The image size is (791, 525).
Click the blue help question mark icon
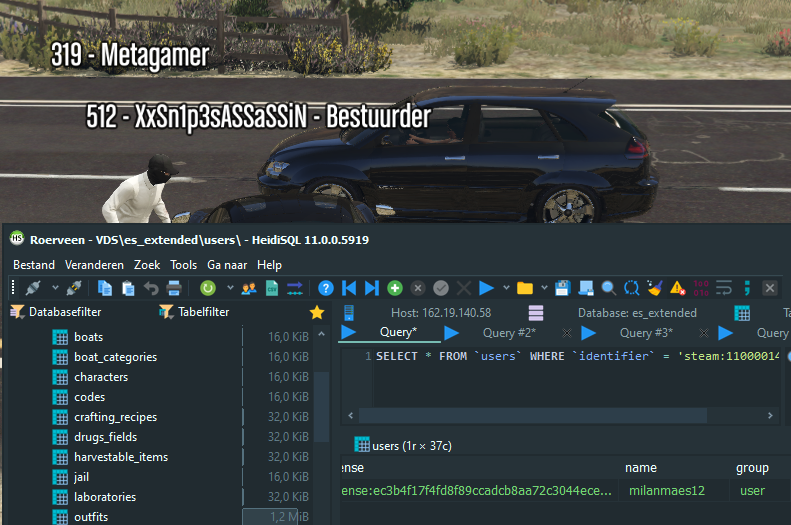(x=326, y=288)
